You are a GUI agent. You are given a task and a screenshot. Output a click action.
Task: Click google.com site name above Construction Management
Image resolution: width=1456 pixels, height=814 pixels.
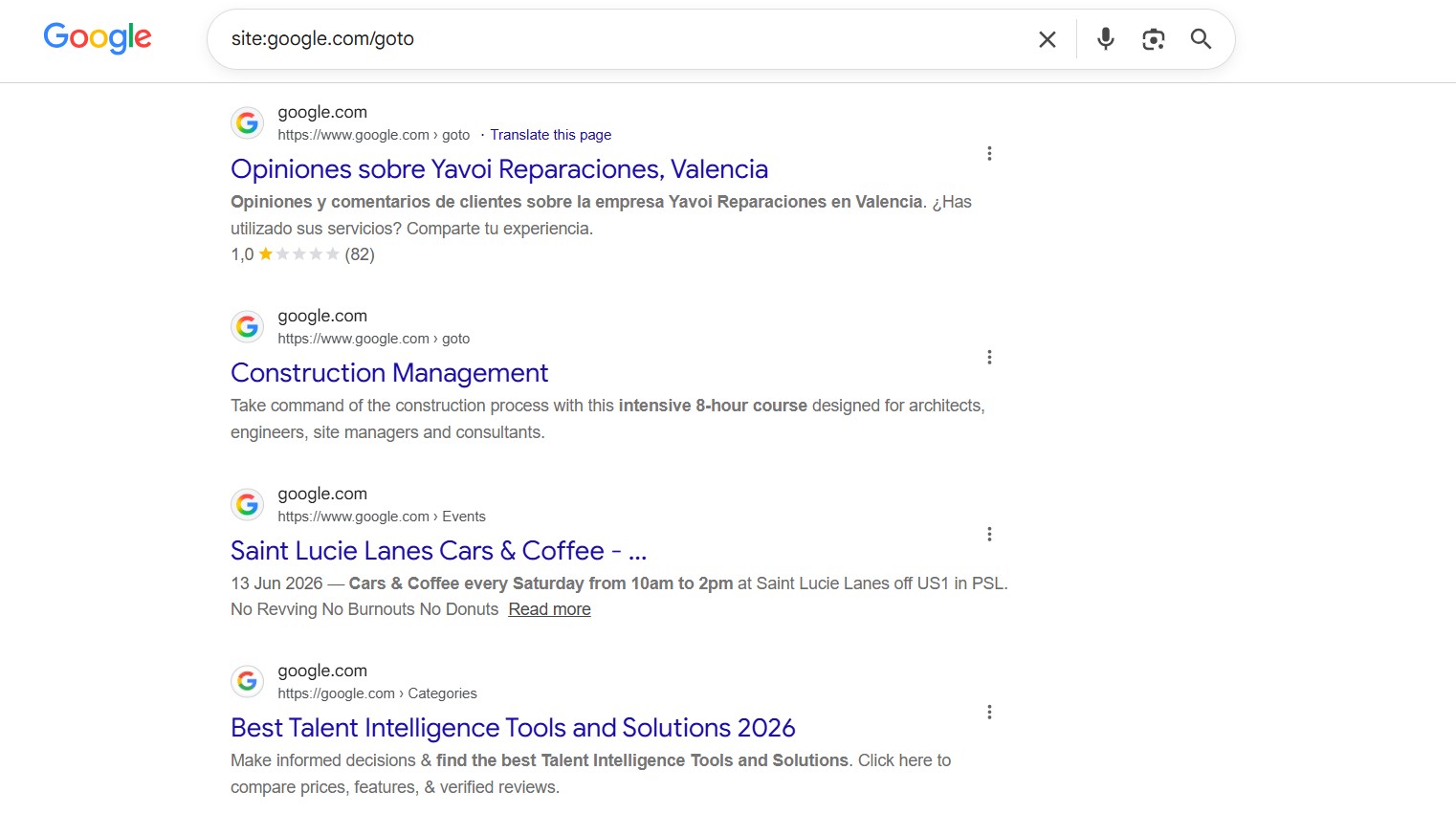(x=322, y=317)
